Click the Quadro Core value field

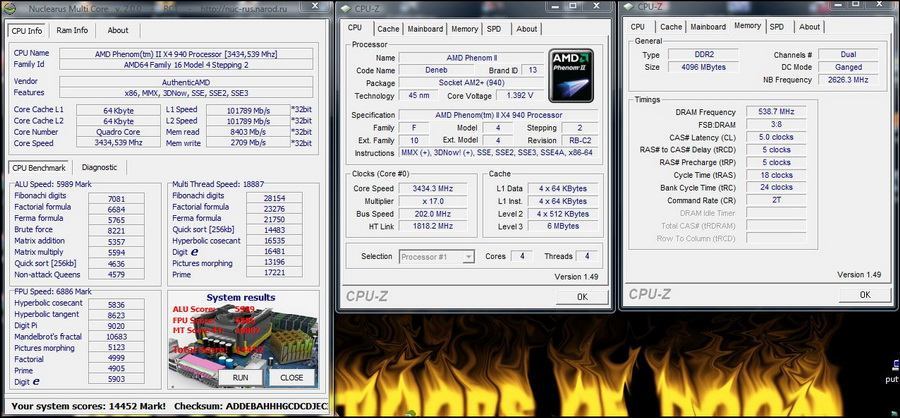(x=118, y=132)
